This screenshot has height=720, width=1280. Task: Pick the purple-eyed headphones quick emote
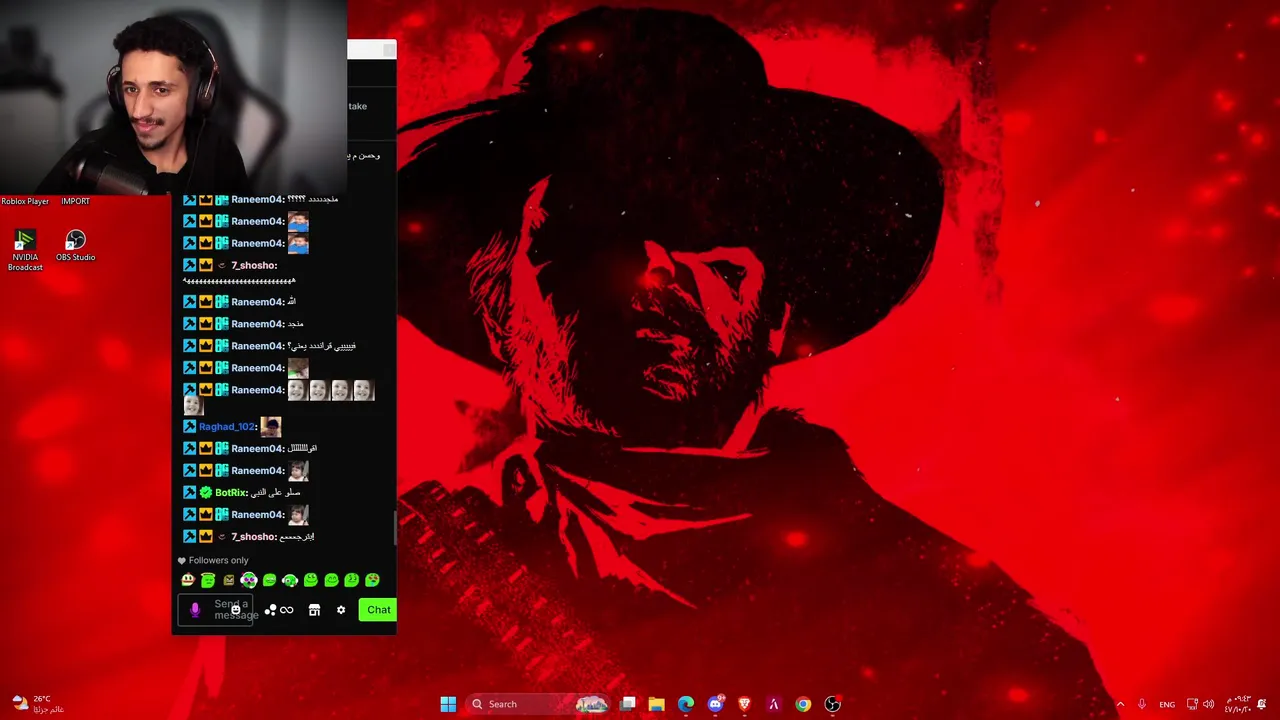click(249, 580)
